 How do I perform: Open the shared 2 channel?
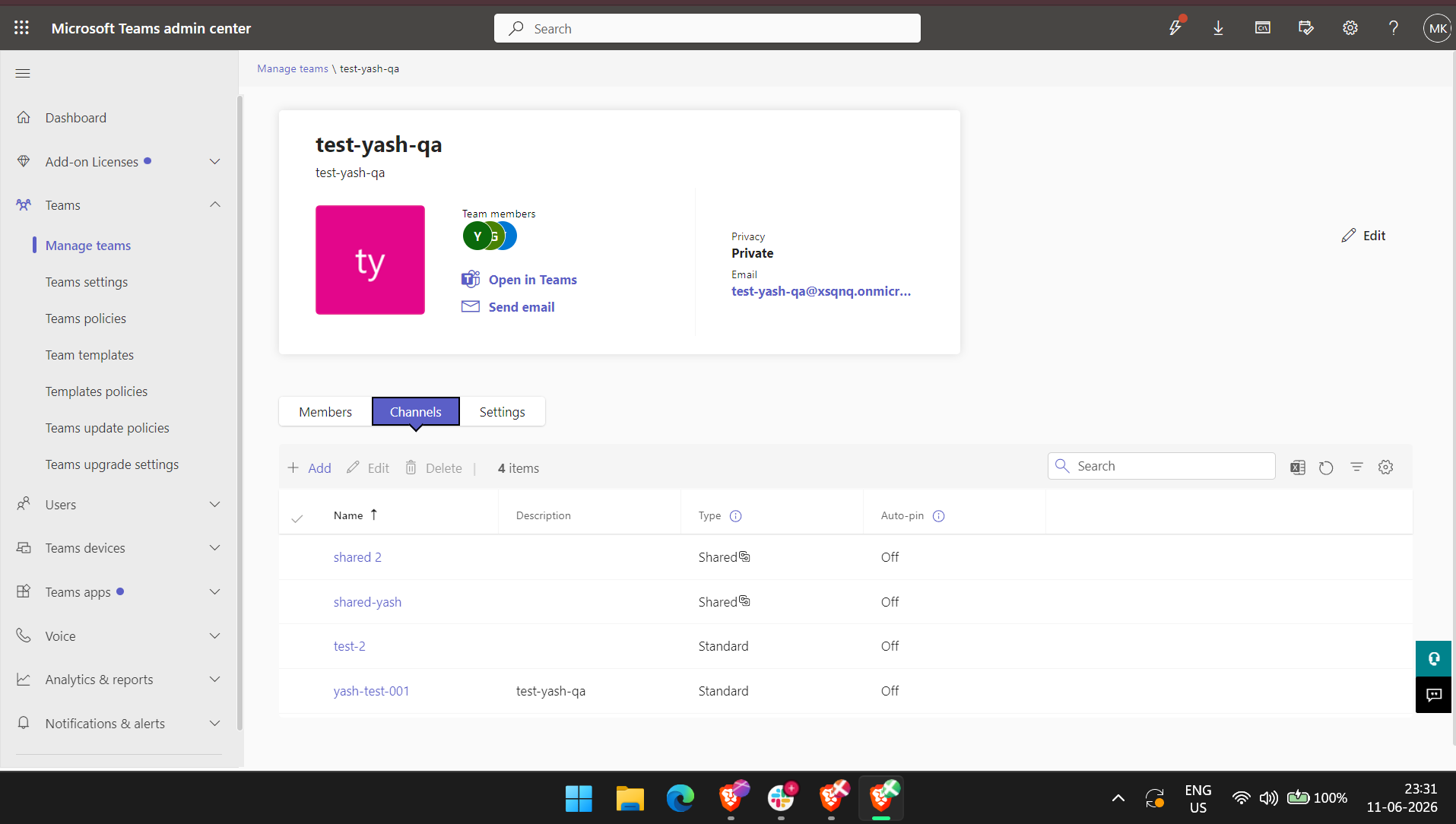357,557
